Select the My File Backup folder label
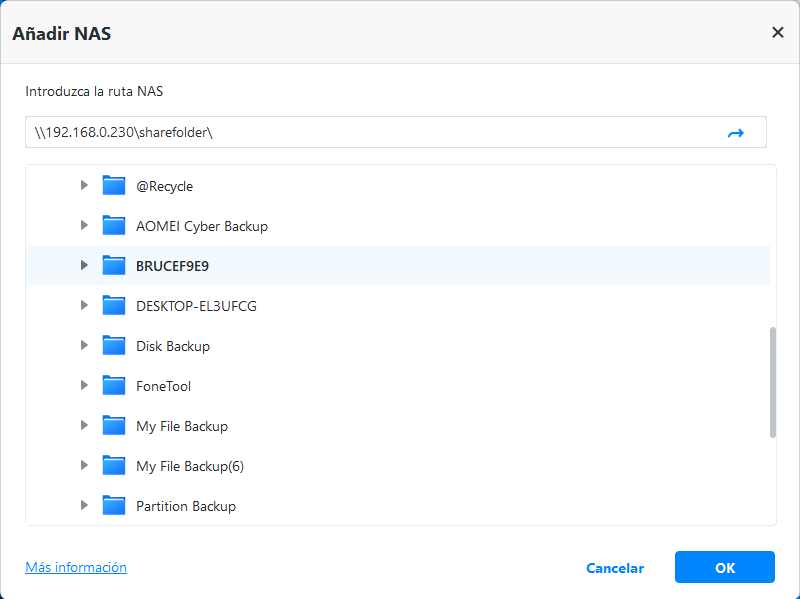800x599 pixels. point(182,426)
